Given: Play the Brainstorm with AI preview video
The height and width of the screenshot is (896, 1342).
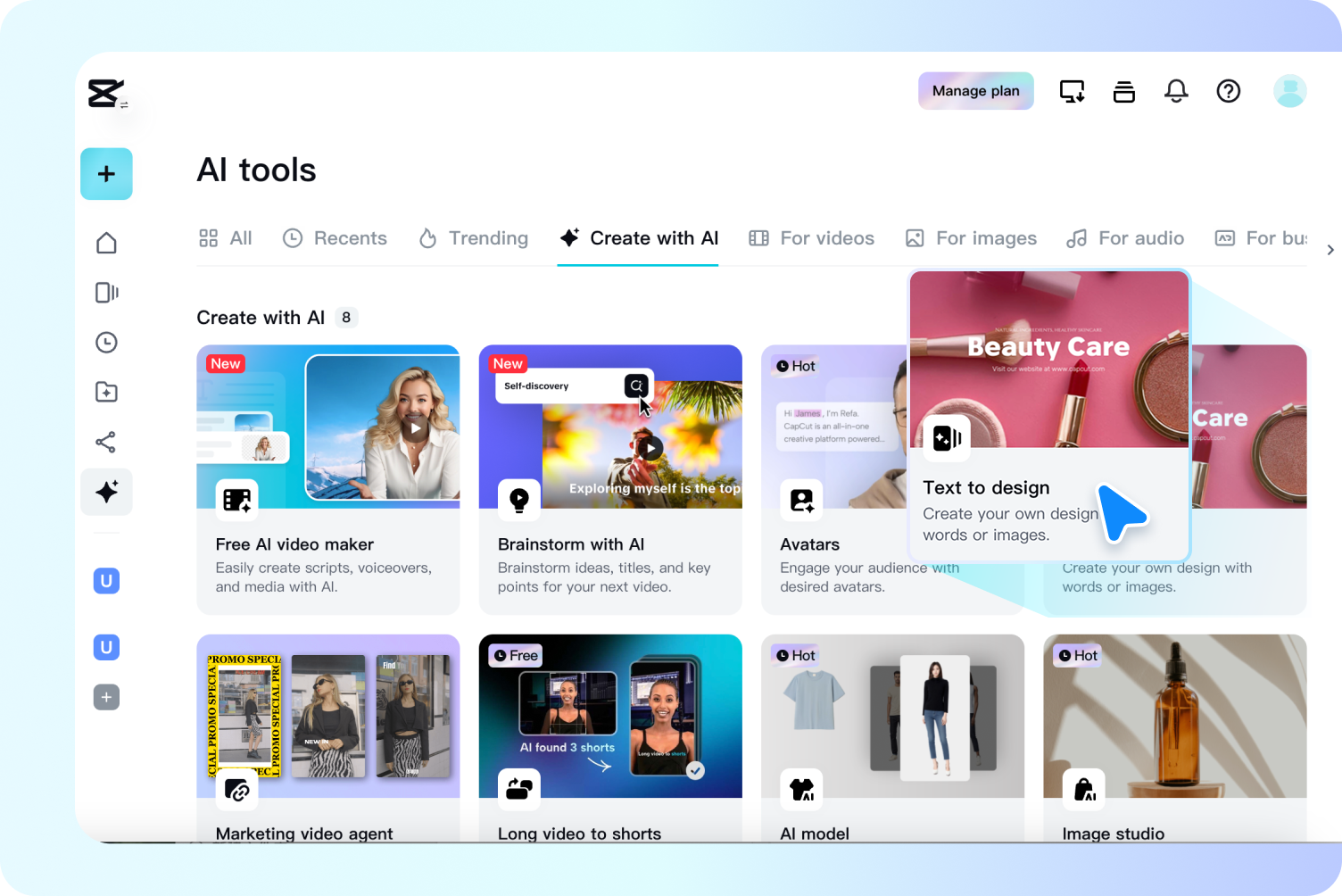Looking at the screenshot, I should pyautogui.click(x=650, y=447).
